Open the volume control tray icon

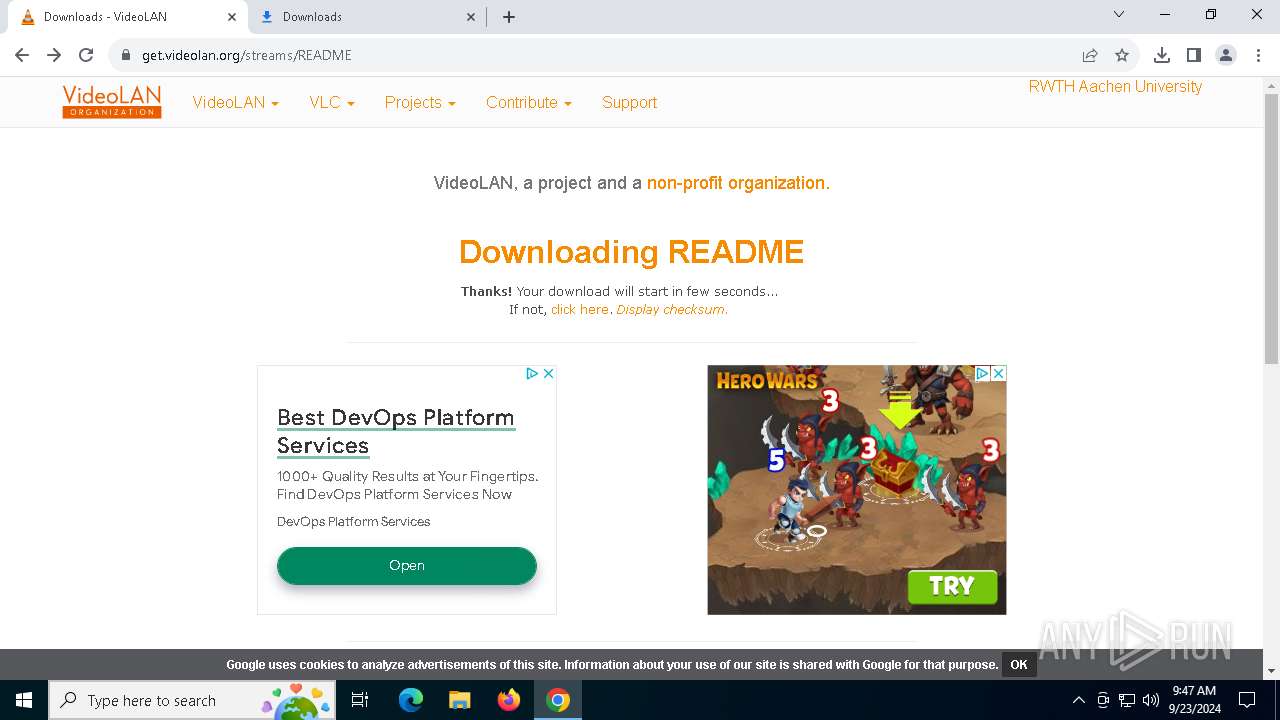[1151, 700]
